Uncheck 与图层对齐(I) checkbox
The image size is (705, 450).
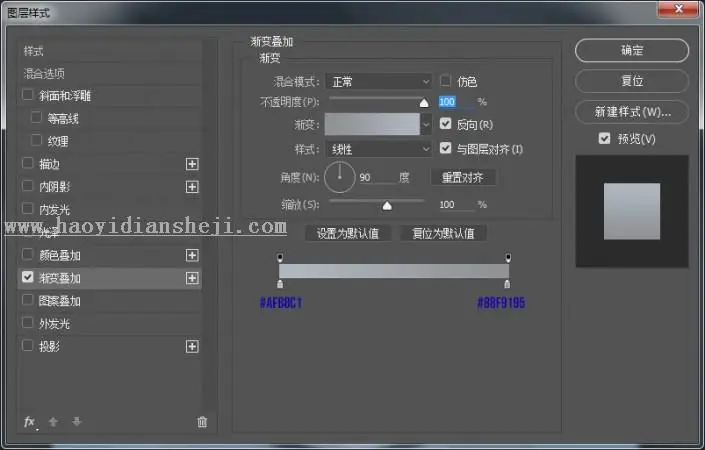point(445,148)
